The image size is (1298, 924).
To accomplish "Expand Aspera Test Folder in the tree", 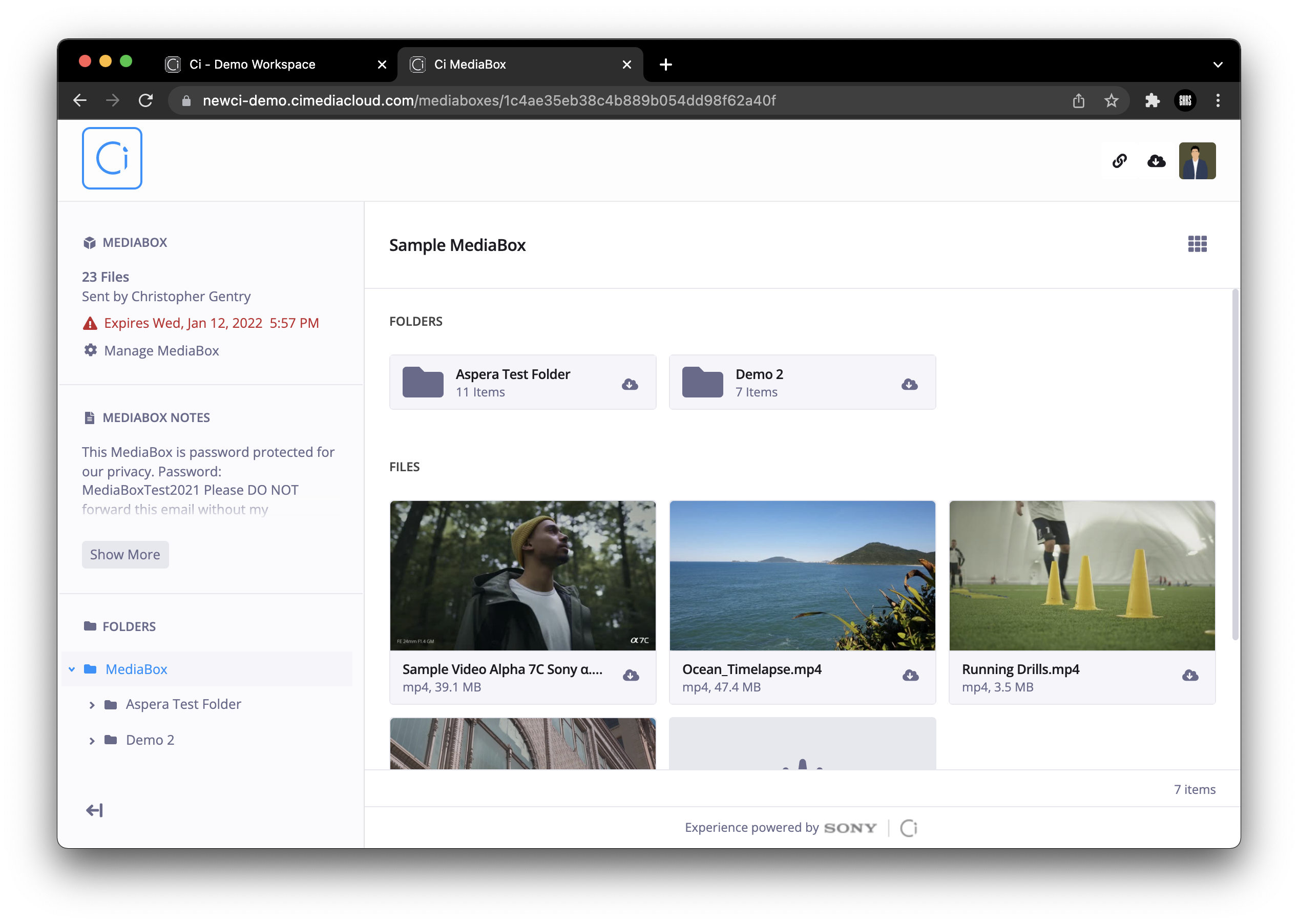I will click(92, 705).
